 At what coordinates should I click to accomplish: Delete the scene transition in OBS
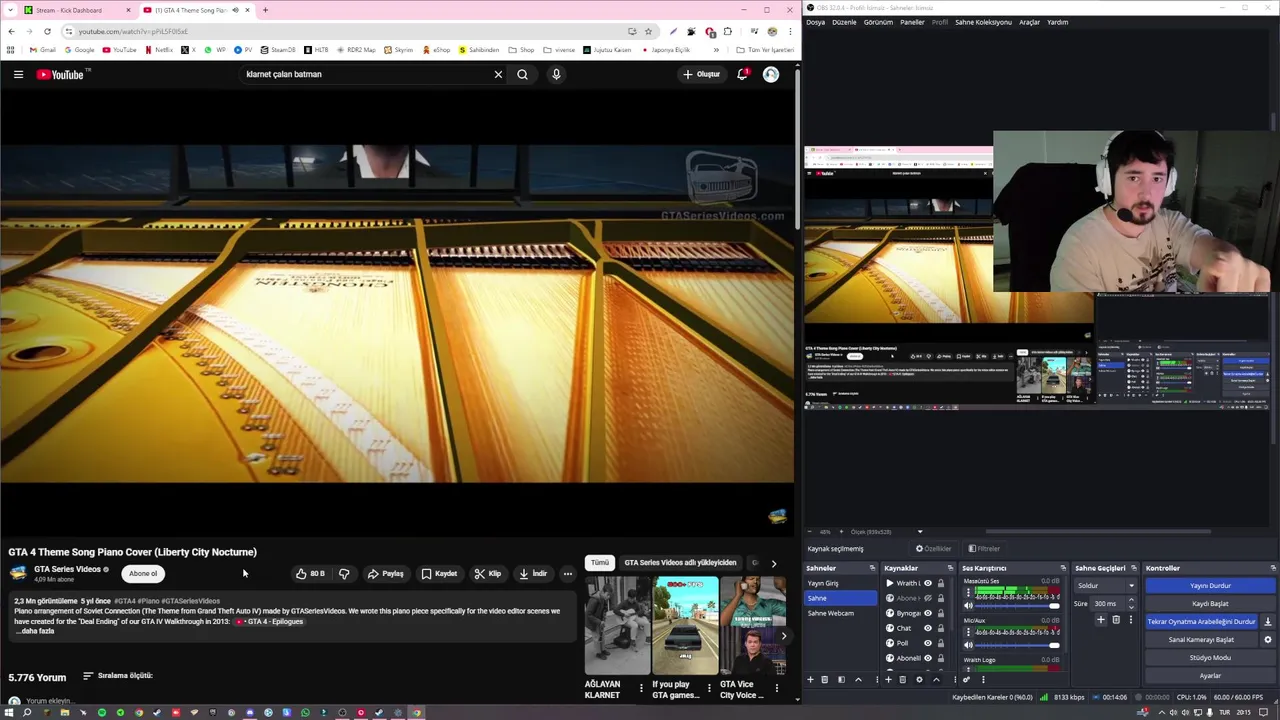coord(1116,620)
